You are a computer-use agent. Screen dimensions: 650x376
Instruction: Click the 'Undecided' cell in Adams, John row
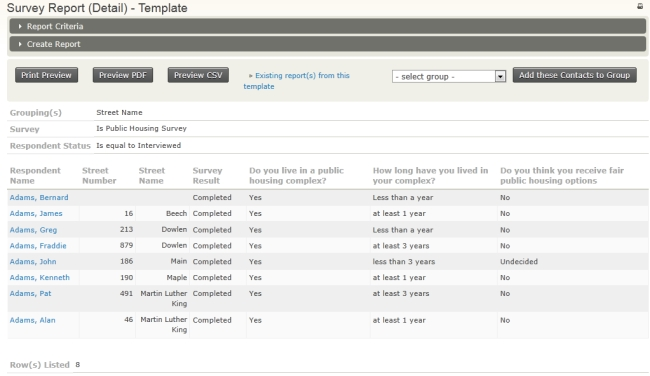point(519,262)
